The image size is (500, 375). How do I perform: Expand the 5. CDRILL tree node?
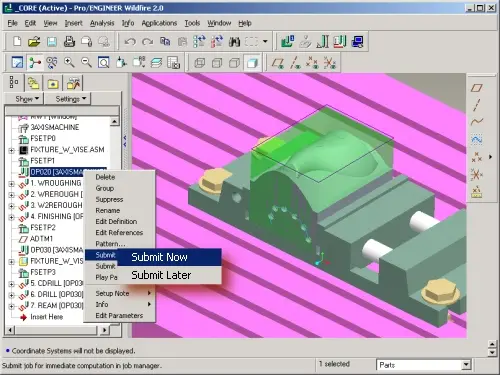tap(11, 284)
